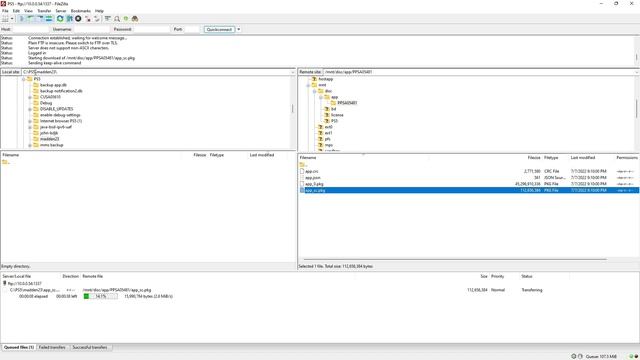Screen dimensions: 640x360
Task: Focus the Host input field
Action: 31,29
